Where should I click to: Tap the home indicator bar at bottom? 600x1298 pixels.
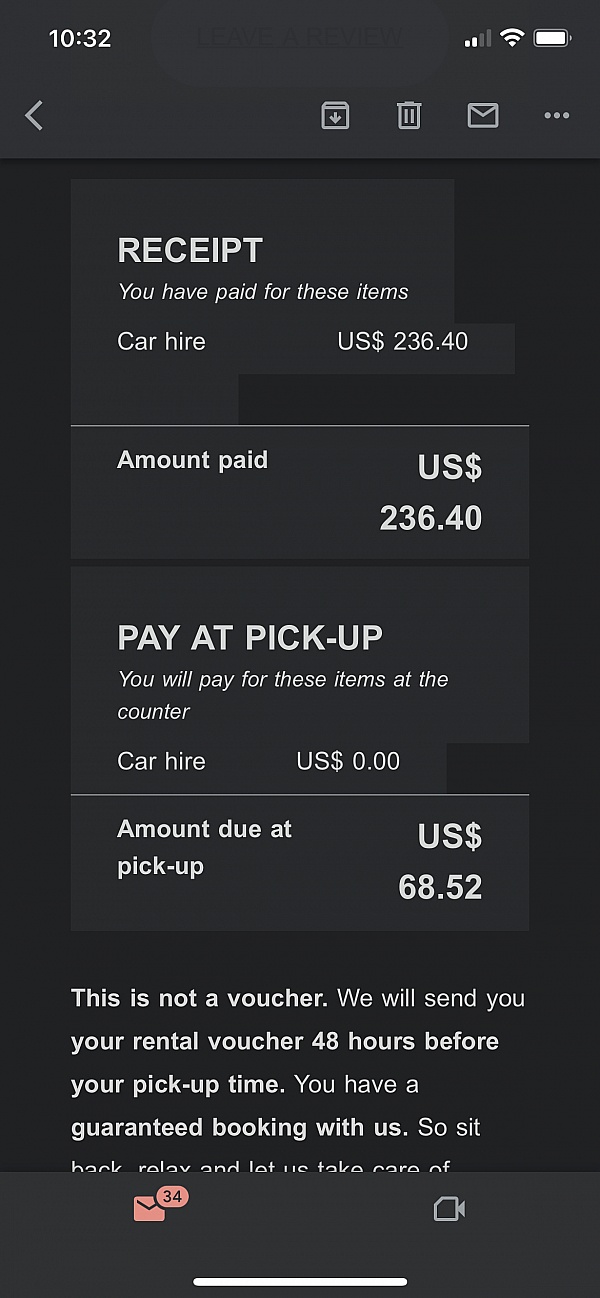300,1282
